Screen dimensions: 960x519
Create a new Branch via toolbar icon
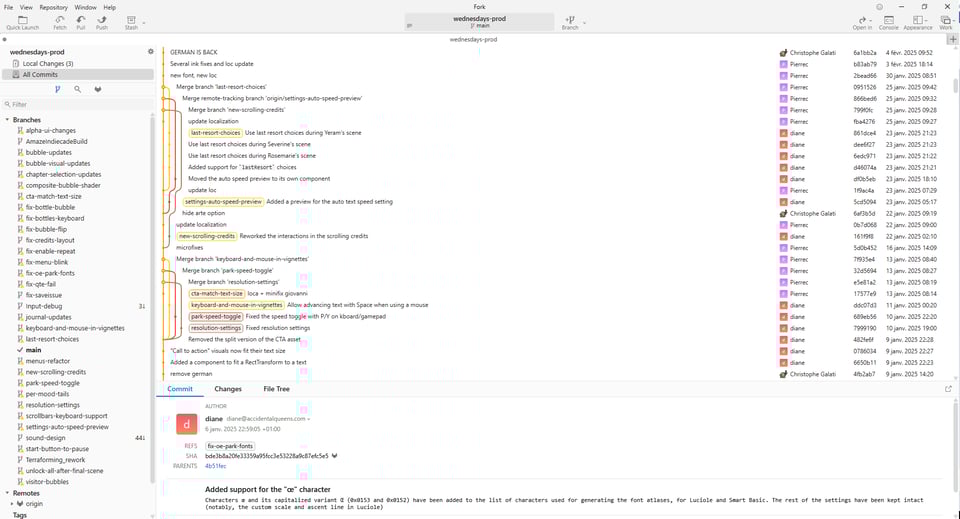(570, 23)
